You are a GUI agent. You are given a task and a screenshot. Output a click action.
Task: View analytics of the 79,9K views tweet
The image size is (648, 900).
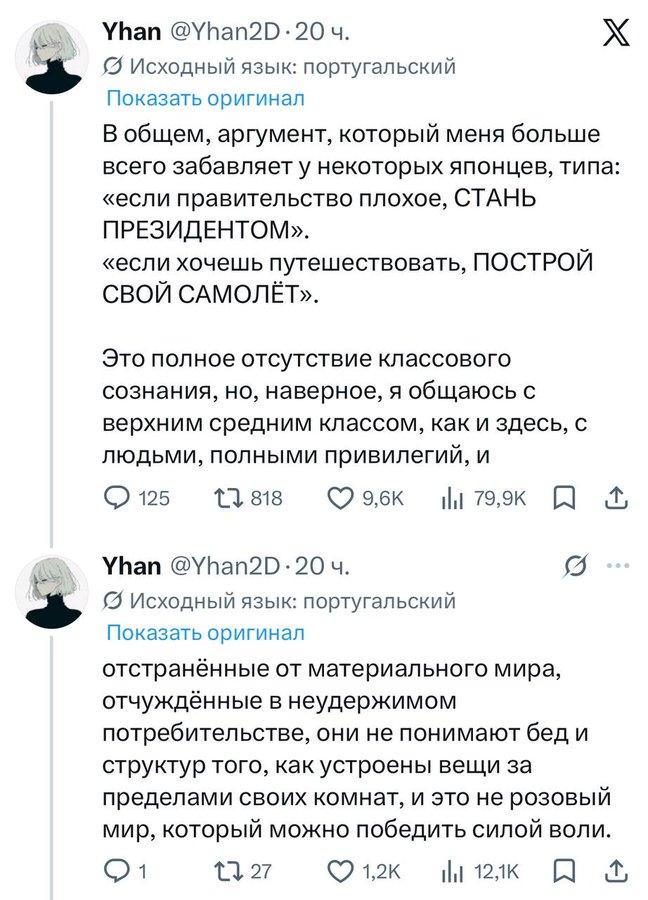(451, 498)
